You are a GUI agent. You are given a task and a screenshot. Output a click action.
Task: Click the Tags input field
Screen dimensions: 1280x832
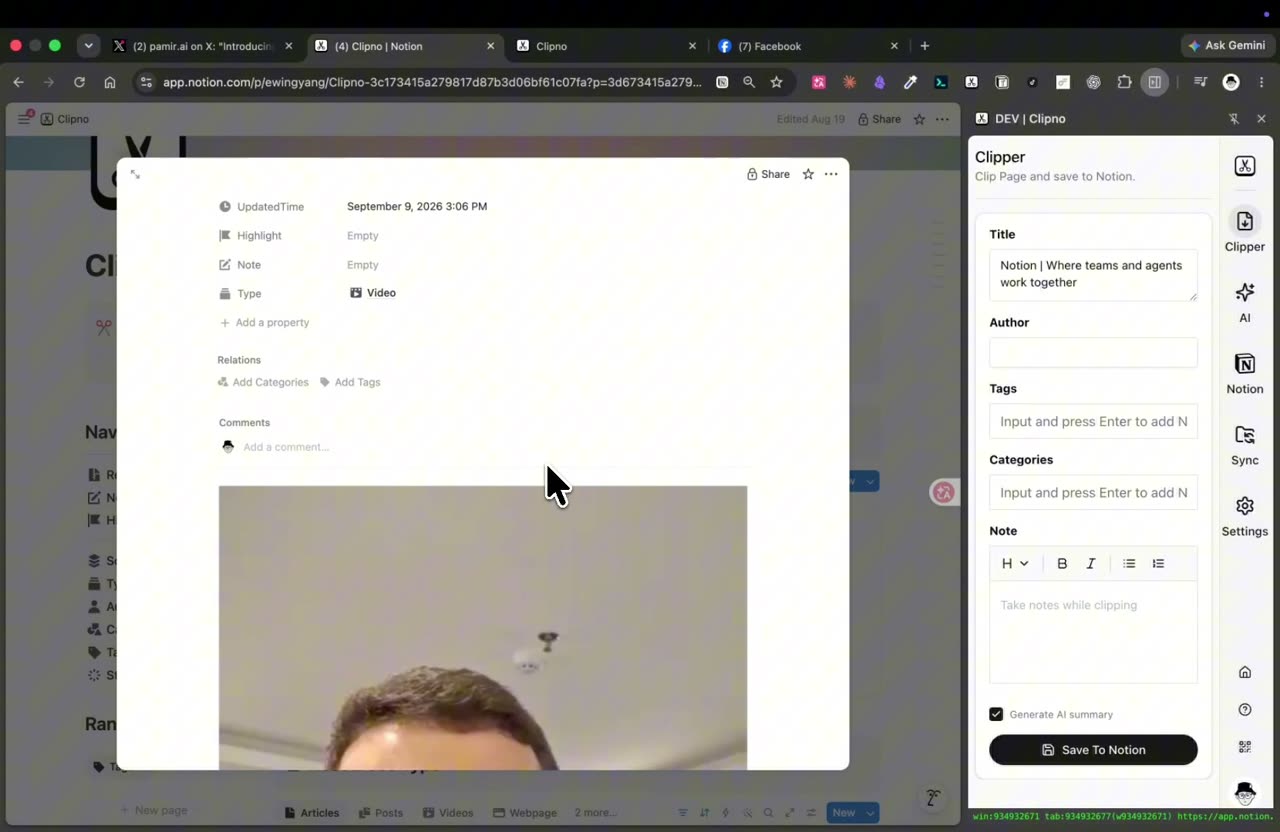1093,421
